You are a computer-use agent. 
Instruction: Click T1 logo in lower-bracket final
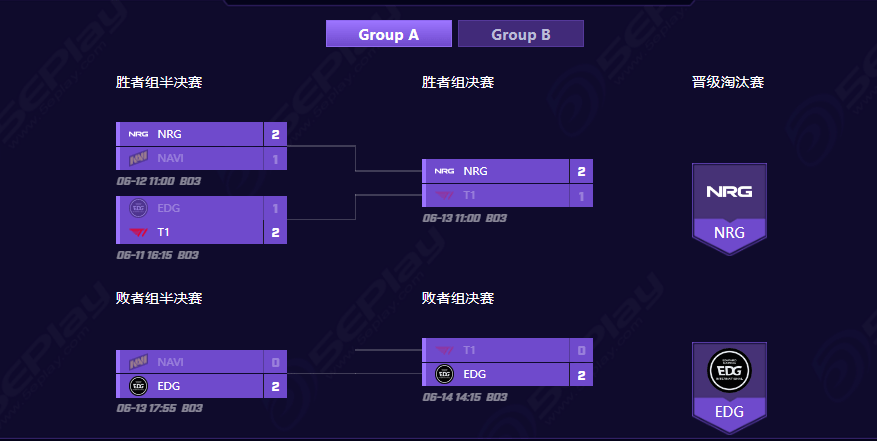[444, 350]
